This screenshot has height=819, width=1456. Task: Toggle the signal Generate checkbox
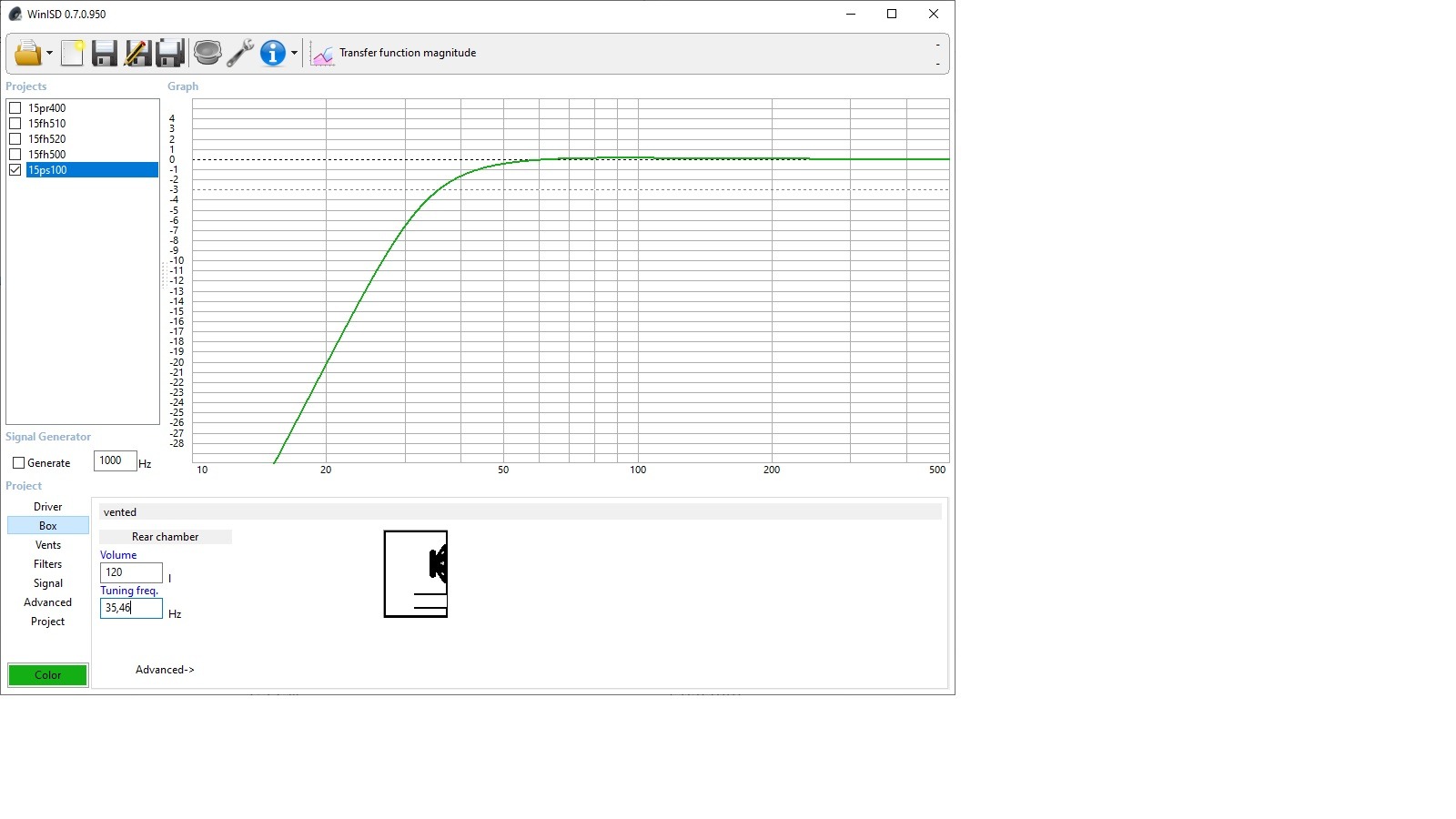click(18, 462)
